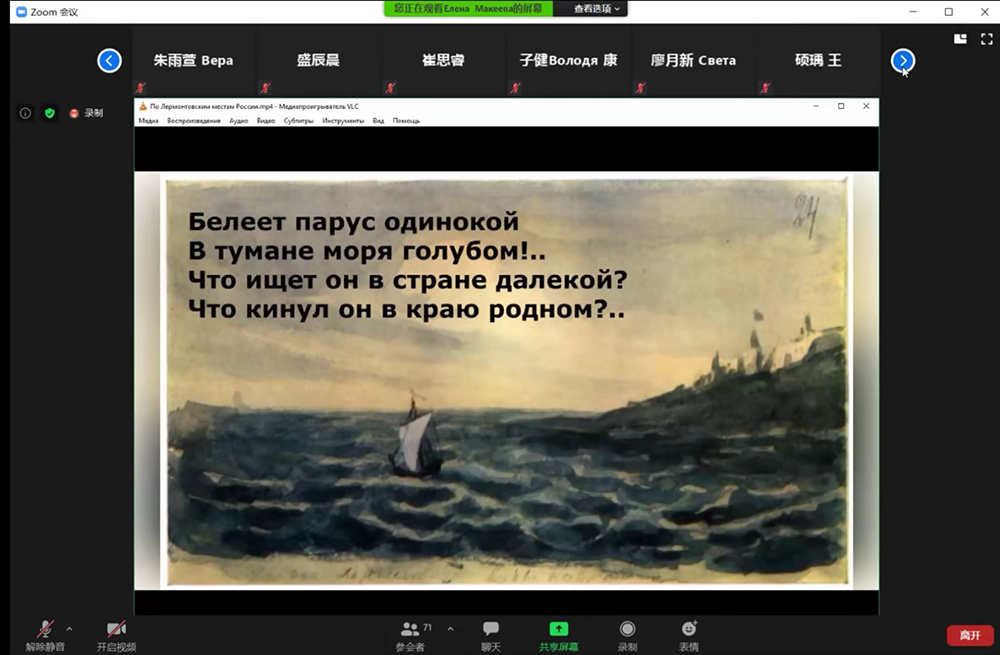Show previous participants with left arrow
This screenshot has width=1000, height=655.
[109, 61]
